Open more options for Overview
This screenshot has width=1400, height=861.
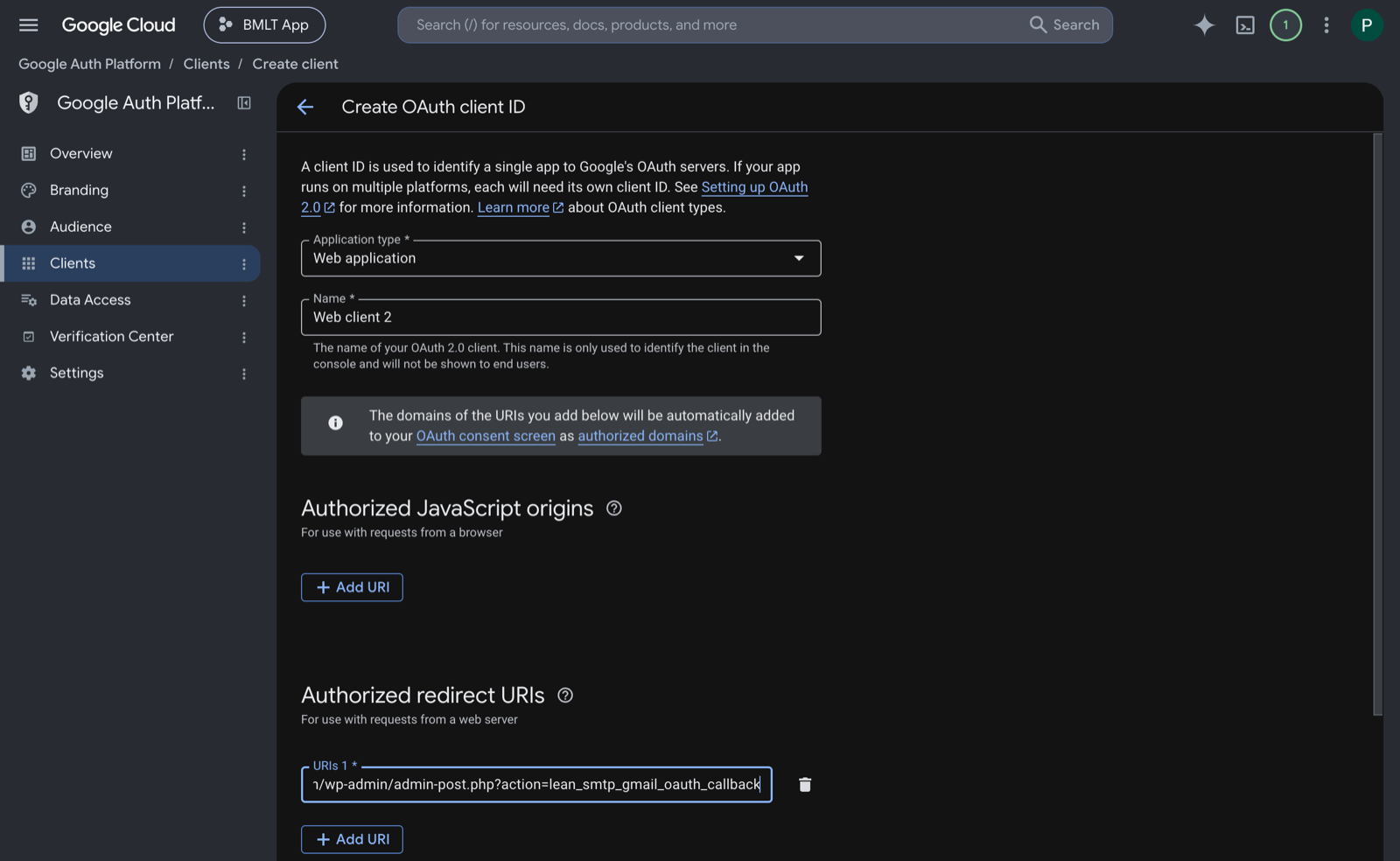244,154
